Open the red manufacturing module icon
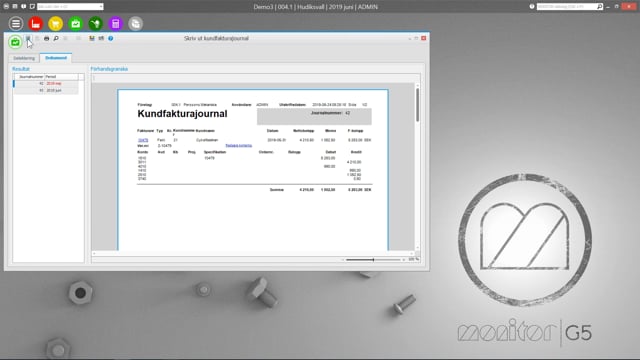This screenshot has width=640, height=360. tap(36, 24)
